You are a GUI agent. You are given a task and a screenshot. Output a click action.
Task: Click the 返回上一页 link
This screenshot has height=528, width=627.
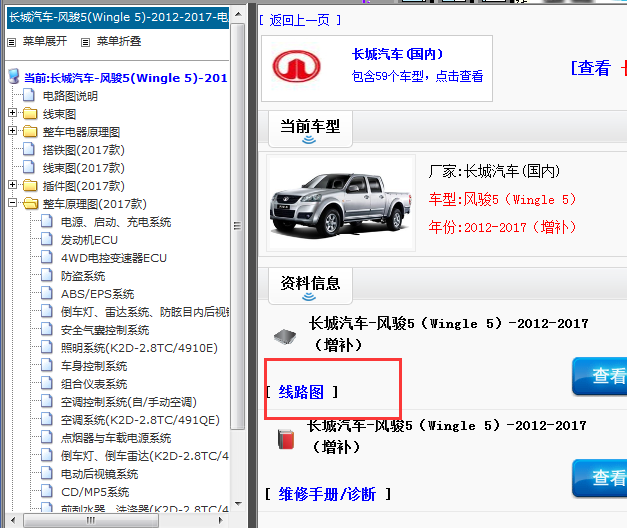[x=300, y=20]
